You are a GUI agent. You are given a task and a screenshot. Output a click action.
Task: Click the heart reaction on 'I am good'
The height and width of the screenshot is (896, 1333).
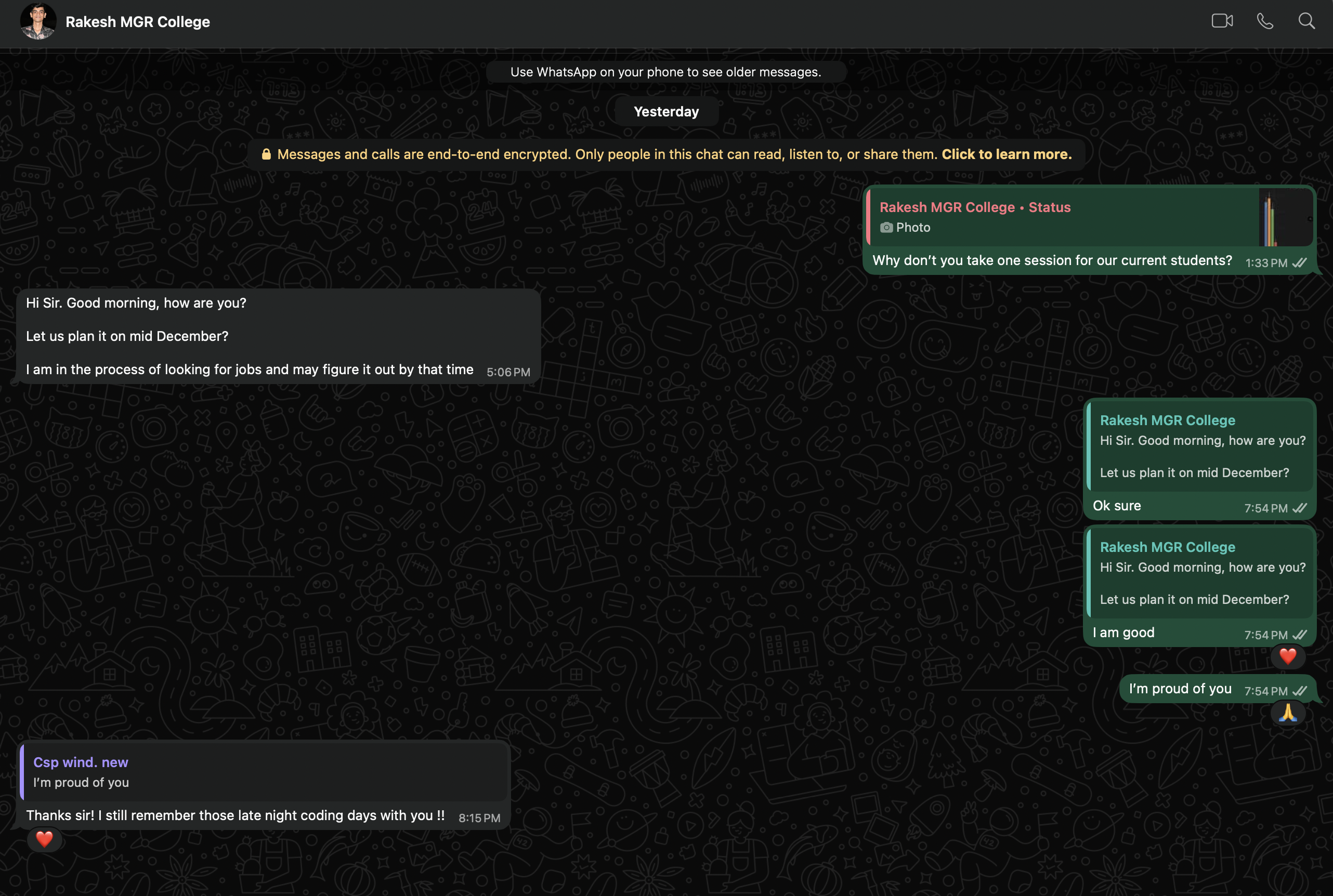click(1287, 656)
